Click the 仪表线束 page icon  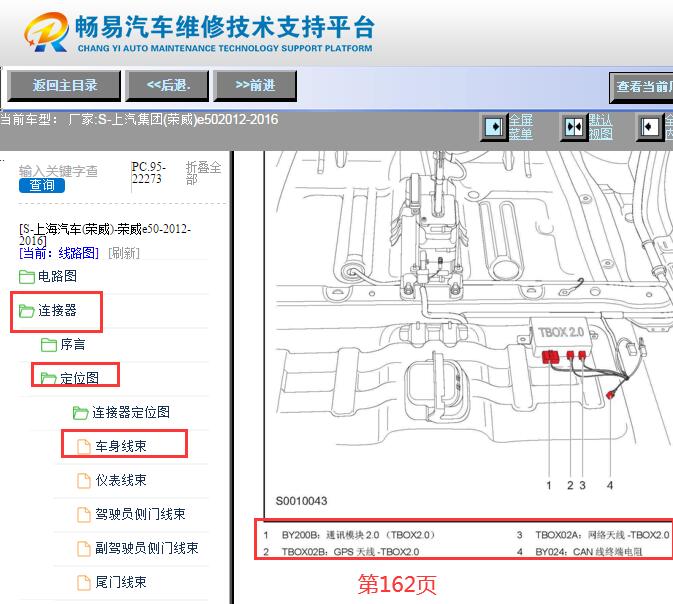point(84,480)
